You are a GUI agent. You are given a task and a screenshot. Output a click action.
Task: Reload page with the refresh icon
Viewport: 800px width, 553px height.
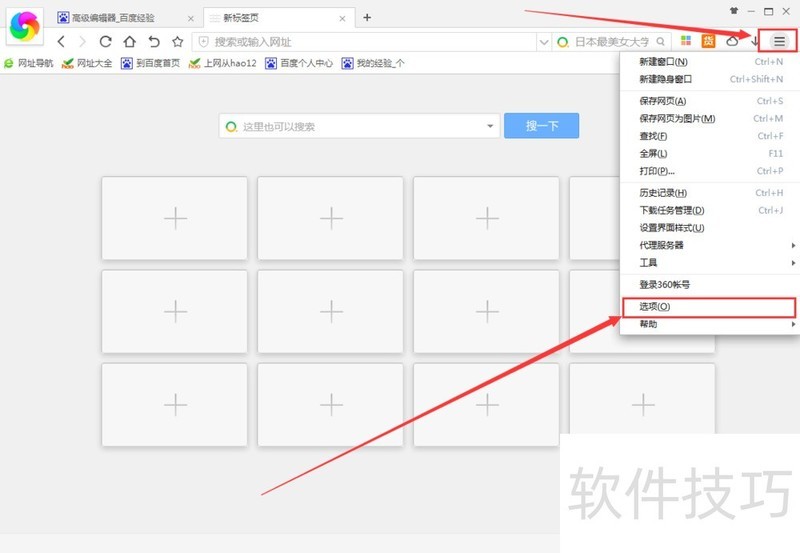(105, 42)
